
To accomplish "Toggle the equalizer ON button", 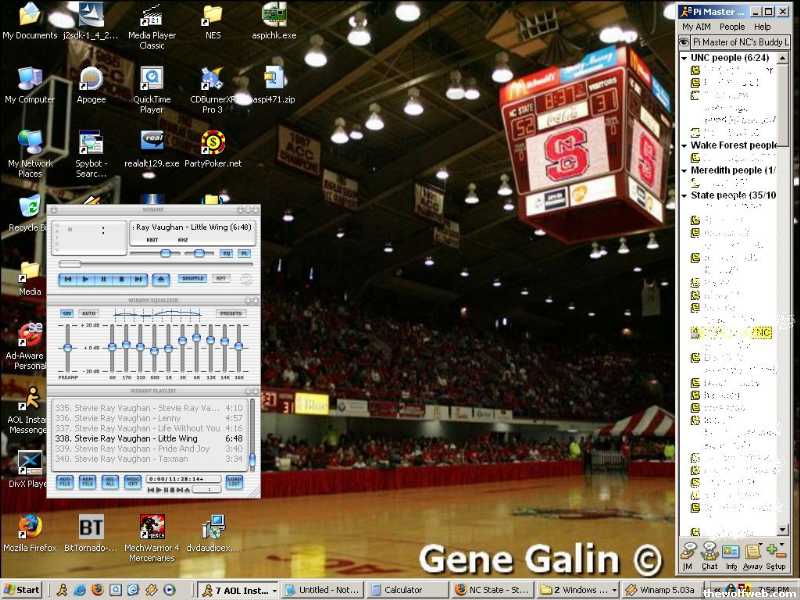I will click(67, 313).
